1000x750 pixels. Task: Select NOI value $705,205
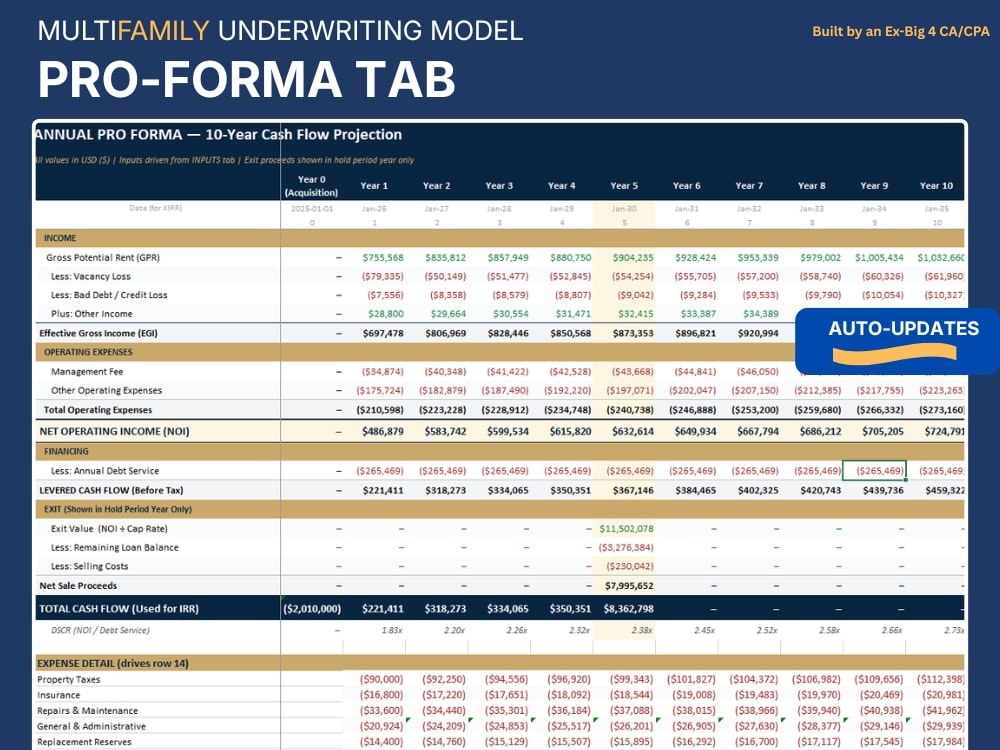883,431
